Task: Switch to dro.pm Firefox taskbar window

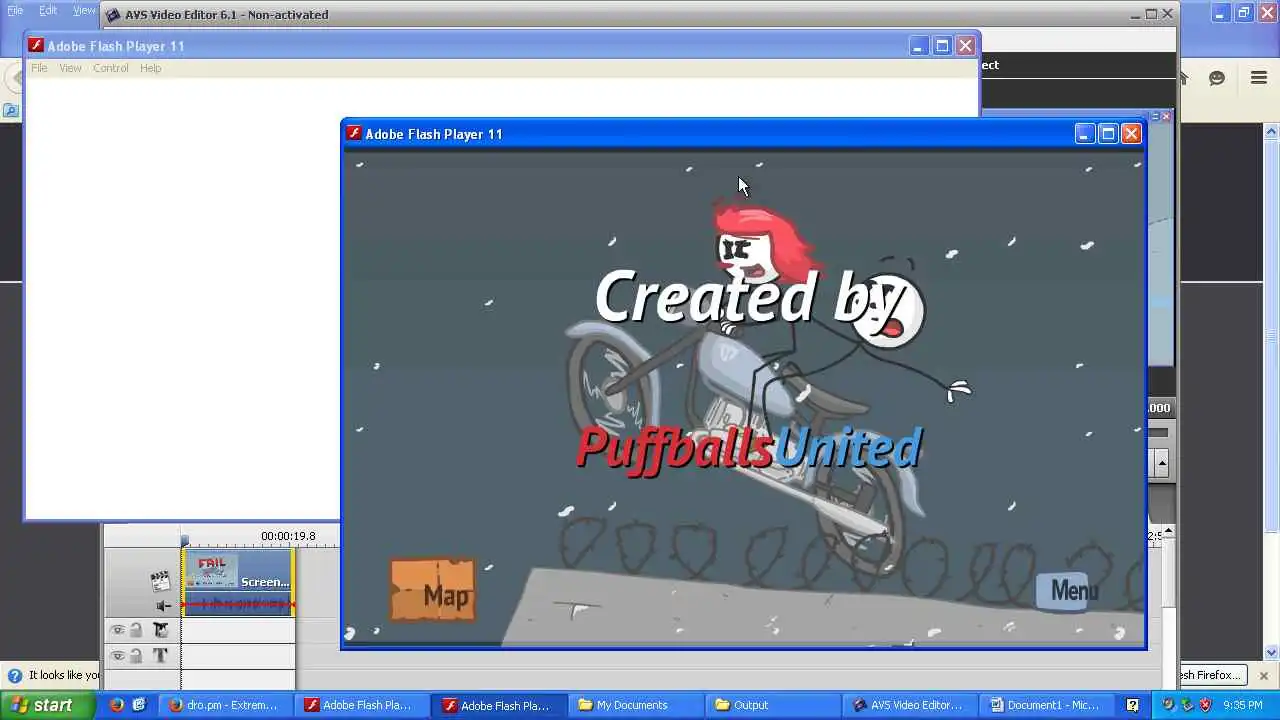Action: pos(225,705)
